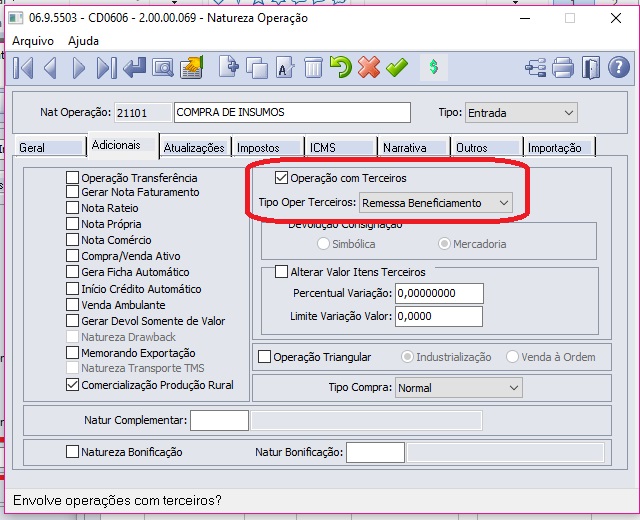Switch to the ICMS tab

click(x=341, y=147)
